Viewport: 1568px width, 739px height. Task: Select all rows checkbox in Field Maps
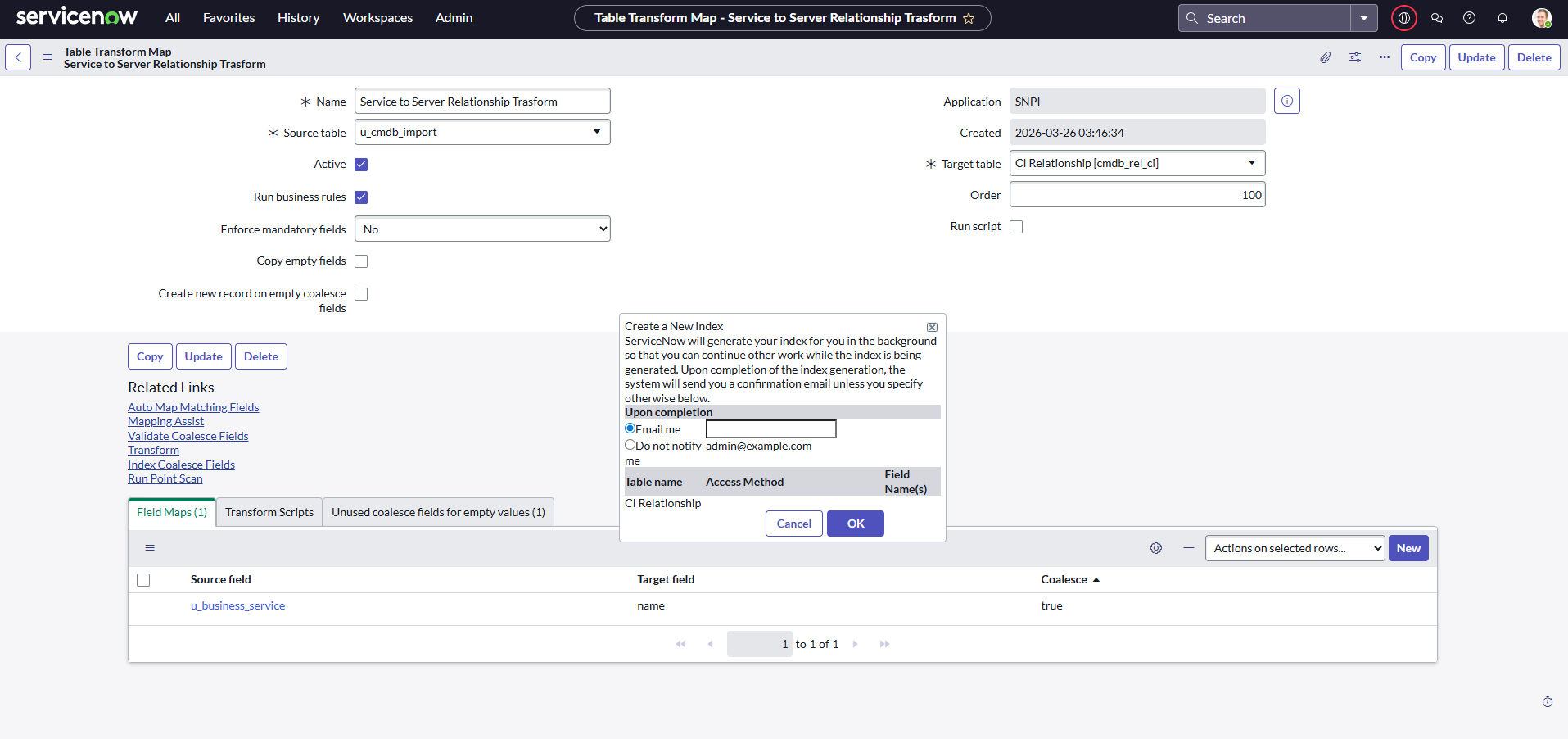tap(143, 580)
